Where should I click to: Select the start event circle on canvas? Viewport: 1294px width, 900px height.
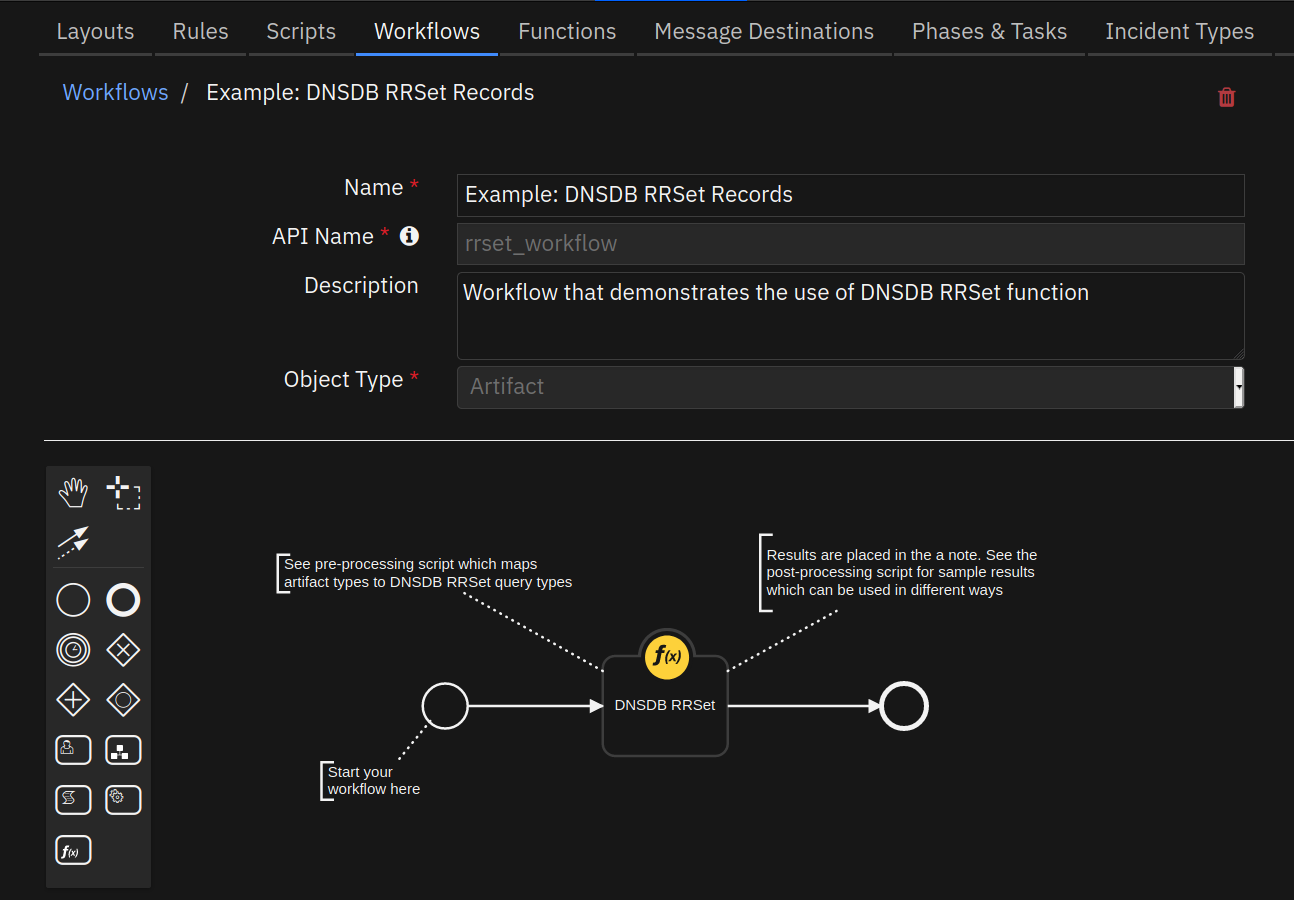445,706
